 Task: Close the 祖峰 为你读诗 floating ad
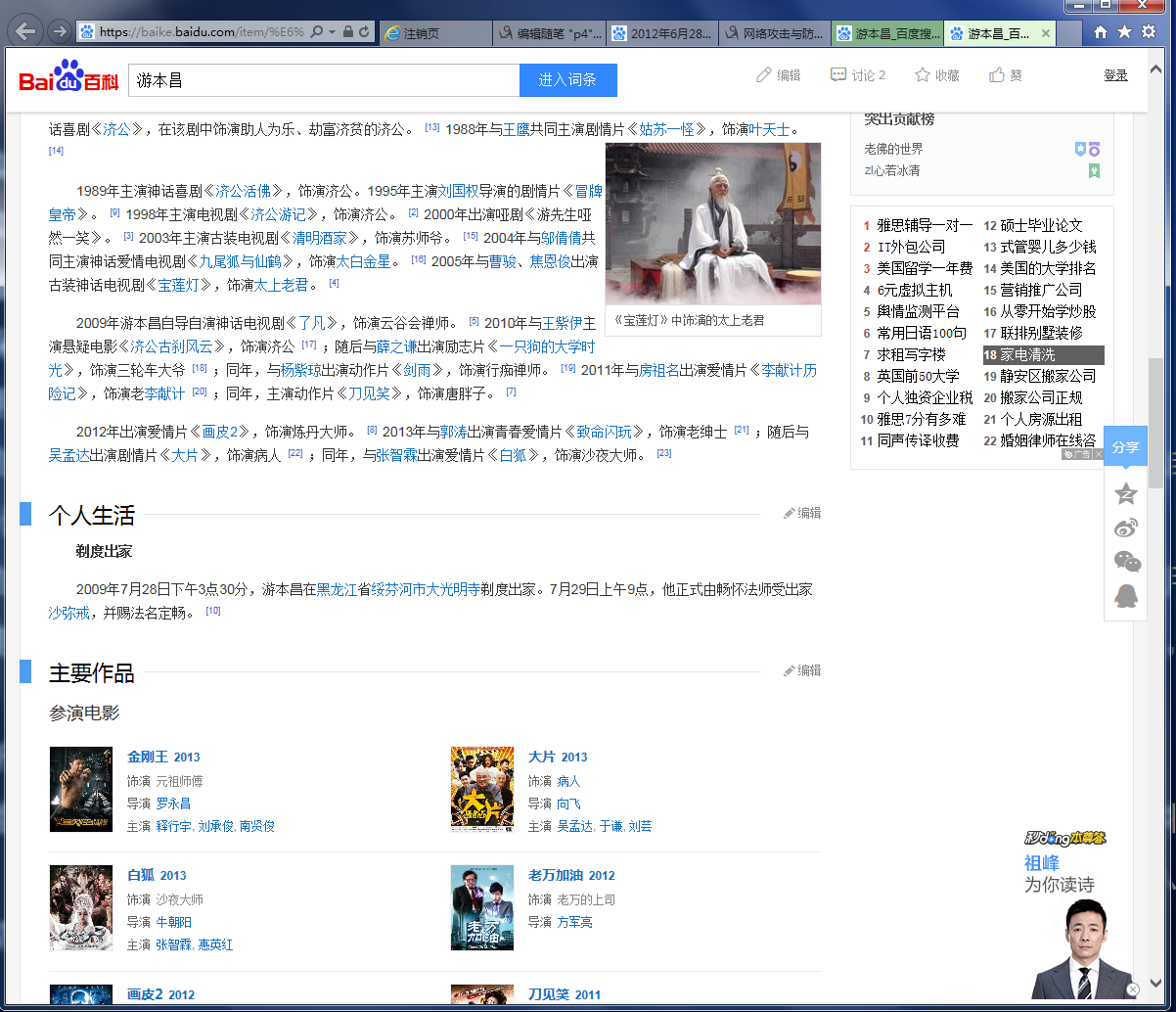point(1133,989)
